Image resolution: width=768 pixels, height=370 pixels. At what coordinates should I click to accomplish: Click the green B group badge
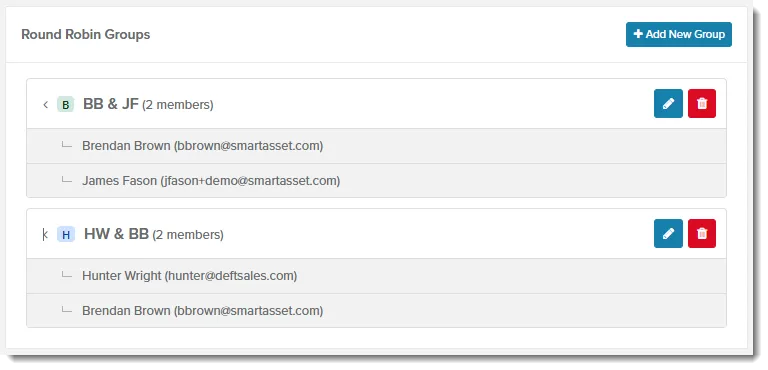66,104
